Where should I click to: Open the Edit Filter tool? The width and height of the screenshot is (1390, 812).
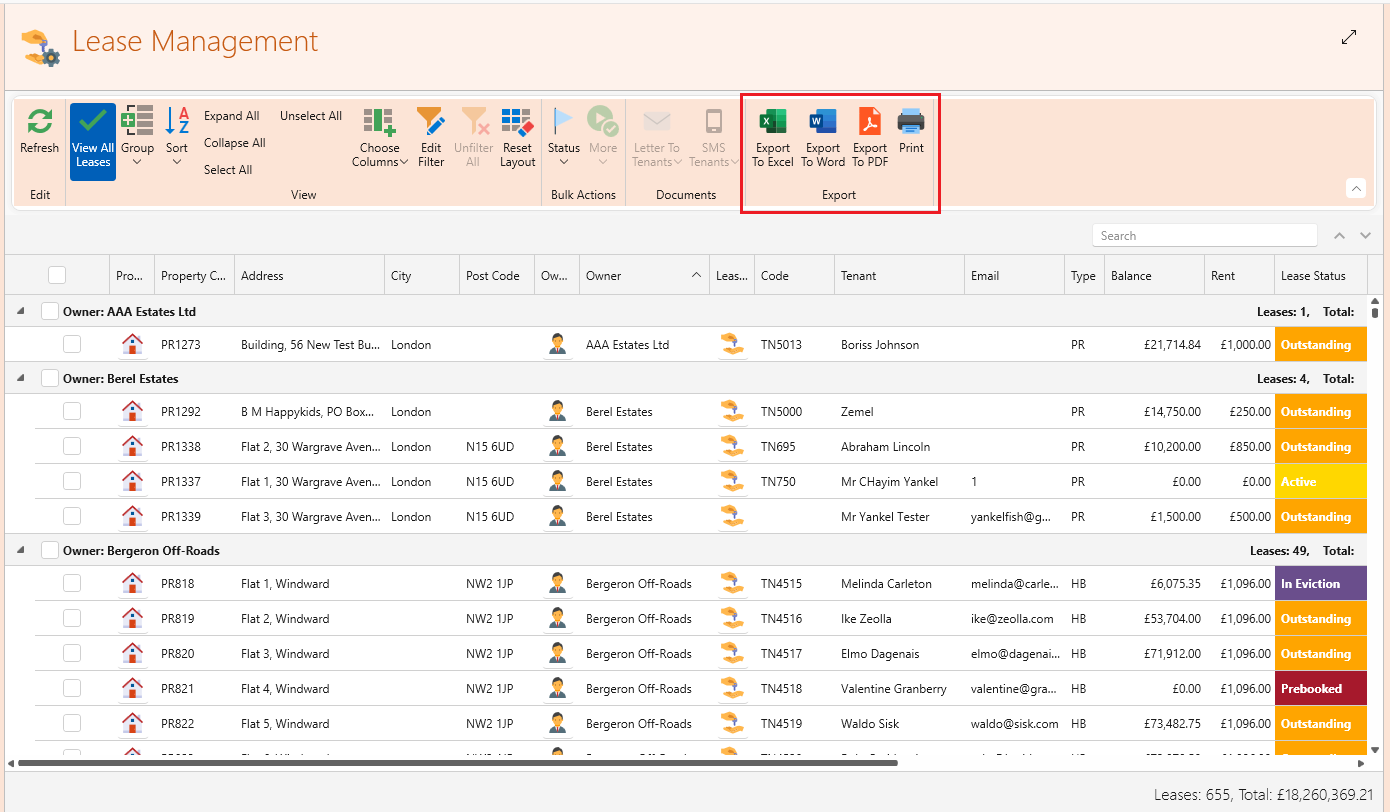click(431, 122)
